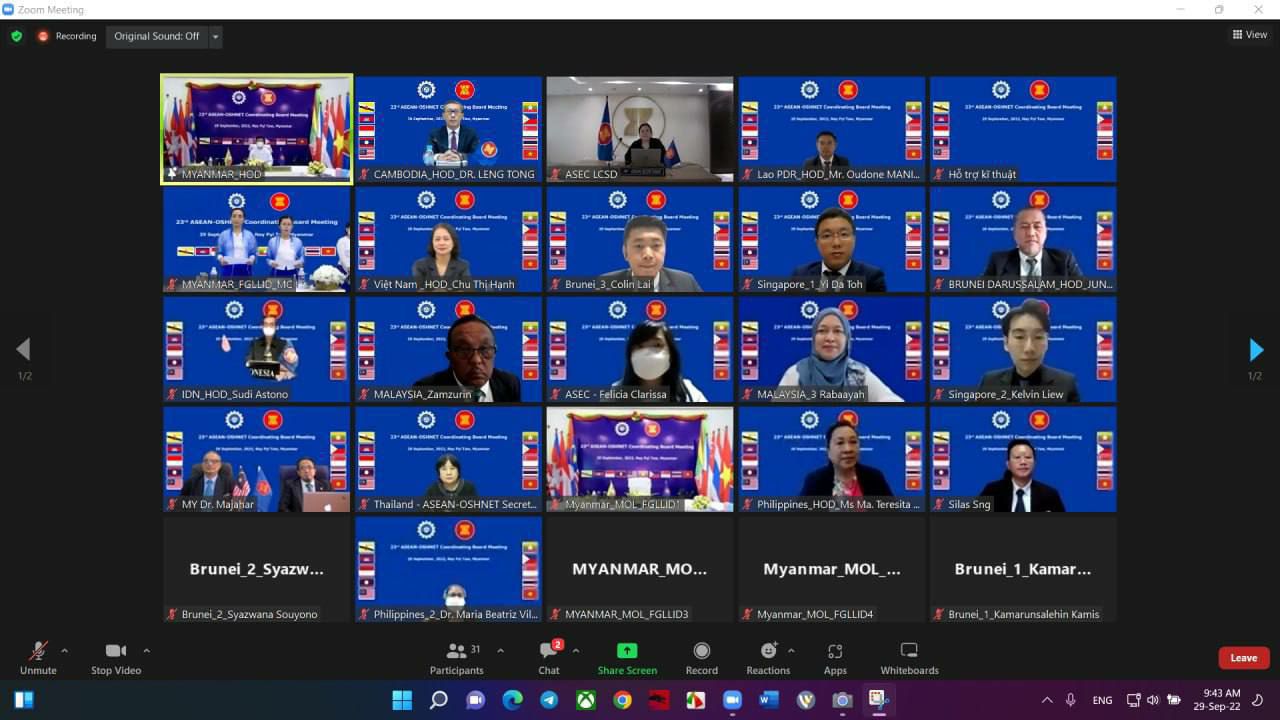Screen dimensions: 1280x720
Task: Expand the Participants options chevron
Action: [500, 650]
